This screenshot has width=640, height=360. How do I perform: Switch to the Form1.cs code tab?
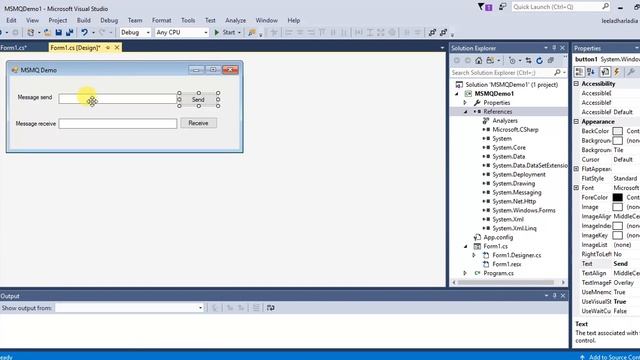[x=14, y=48]
